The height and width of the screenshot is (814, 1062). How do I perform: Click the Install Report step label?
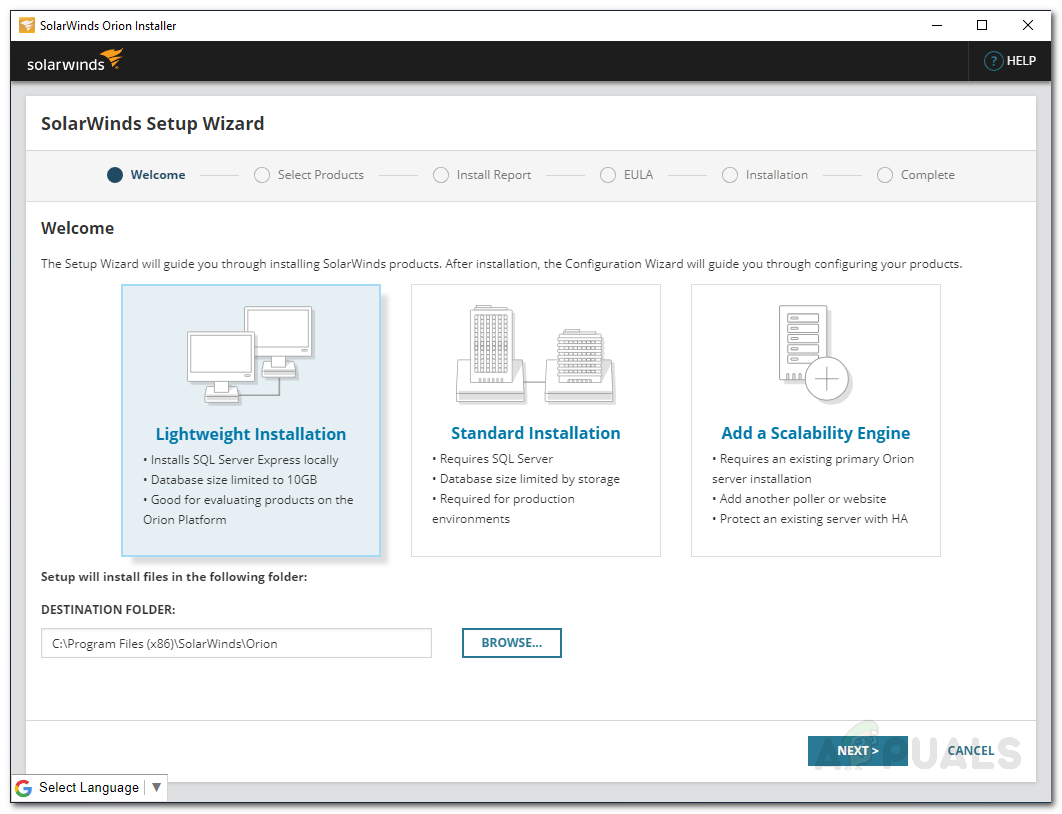coord(494,175)
